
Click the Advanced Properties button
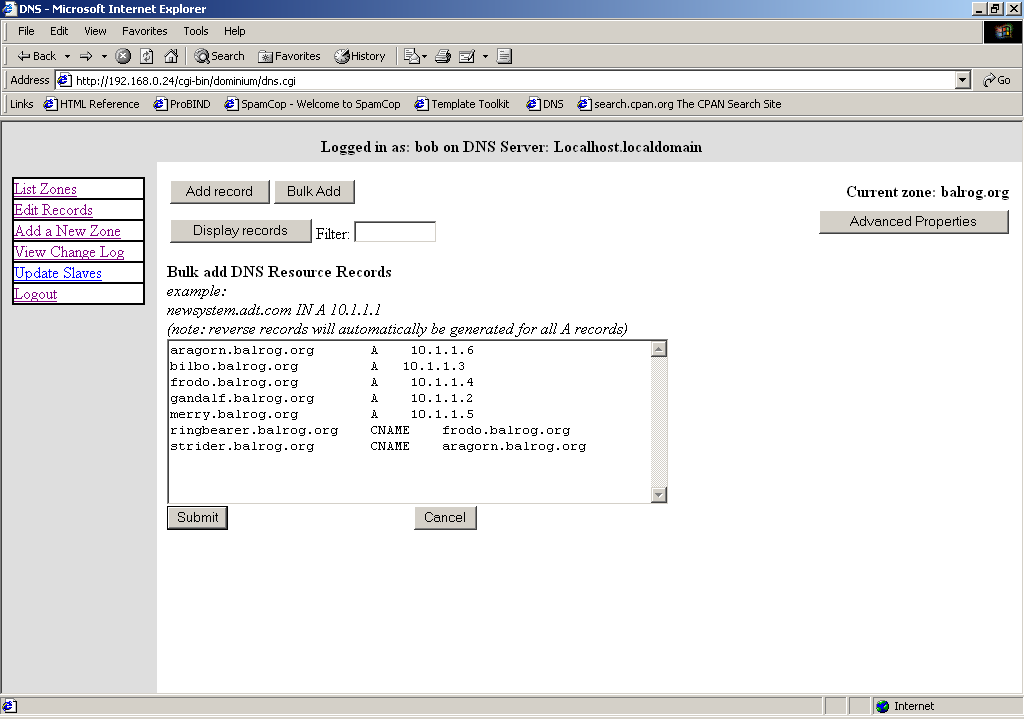pos(913,221)
